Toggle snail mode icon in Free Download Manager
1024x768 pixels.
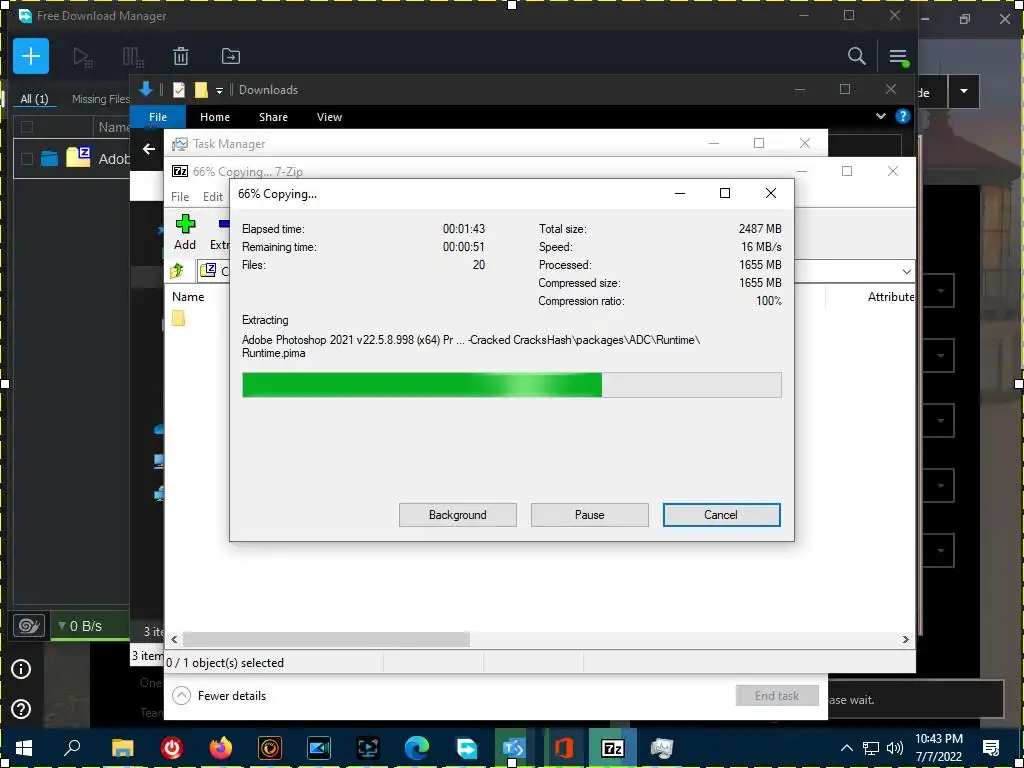29,626
